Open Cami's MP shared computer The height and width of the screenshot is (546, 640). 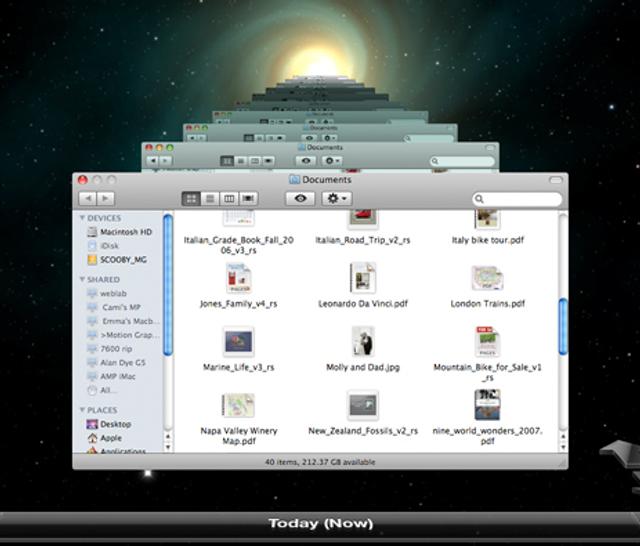click(x=114, y=307)
